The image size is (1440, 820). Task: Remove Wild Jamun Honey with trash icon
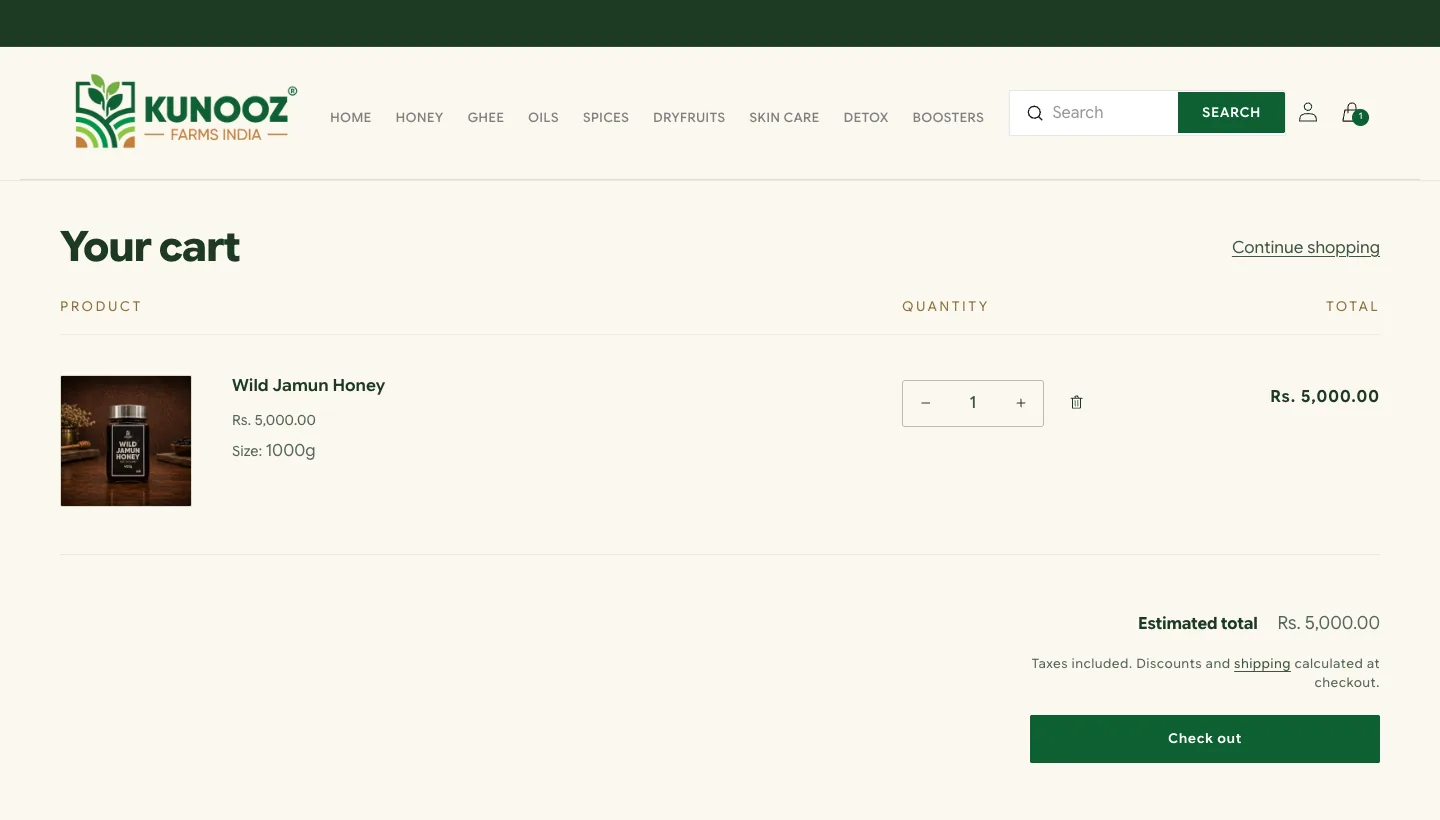click(1076, 402)
